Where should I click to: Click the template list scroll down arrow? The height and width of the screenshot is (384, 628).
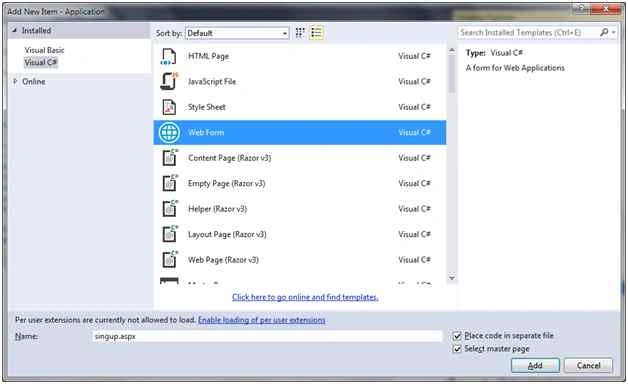pyautogui.click(x=452, y=278)
